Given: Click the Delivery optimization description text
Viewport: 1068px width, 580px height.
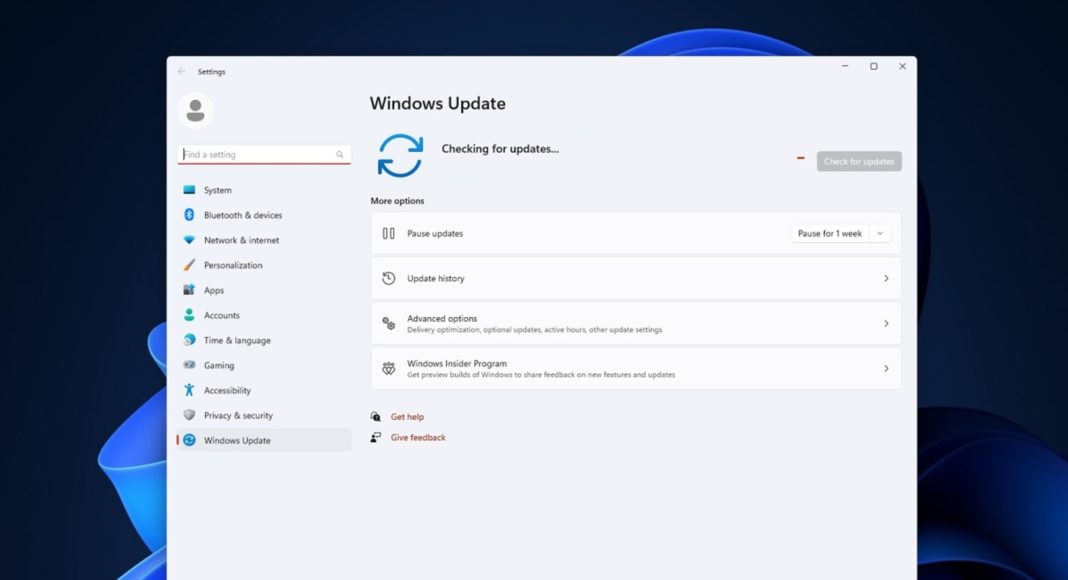Looking at the screenshot, I should point(534,329).
